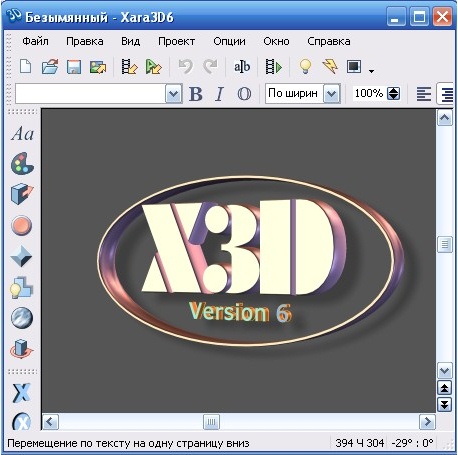Screen dimensions: 458x455
Task: Minimize the Xara3D6 window
Action: point(396,16)
